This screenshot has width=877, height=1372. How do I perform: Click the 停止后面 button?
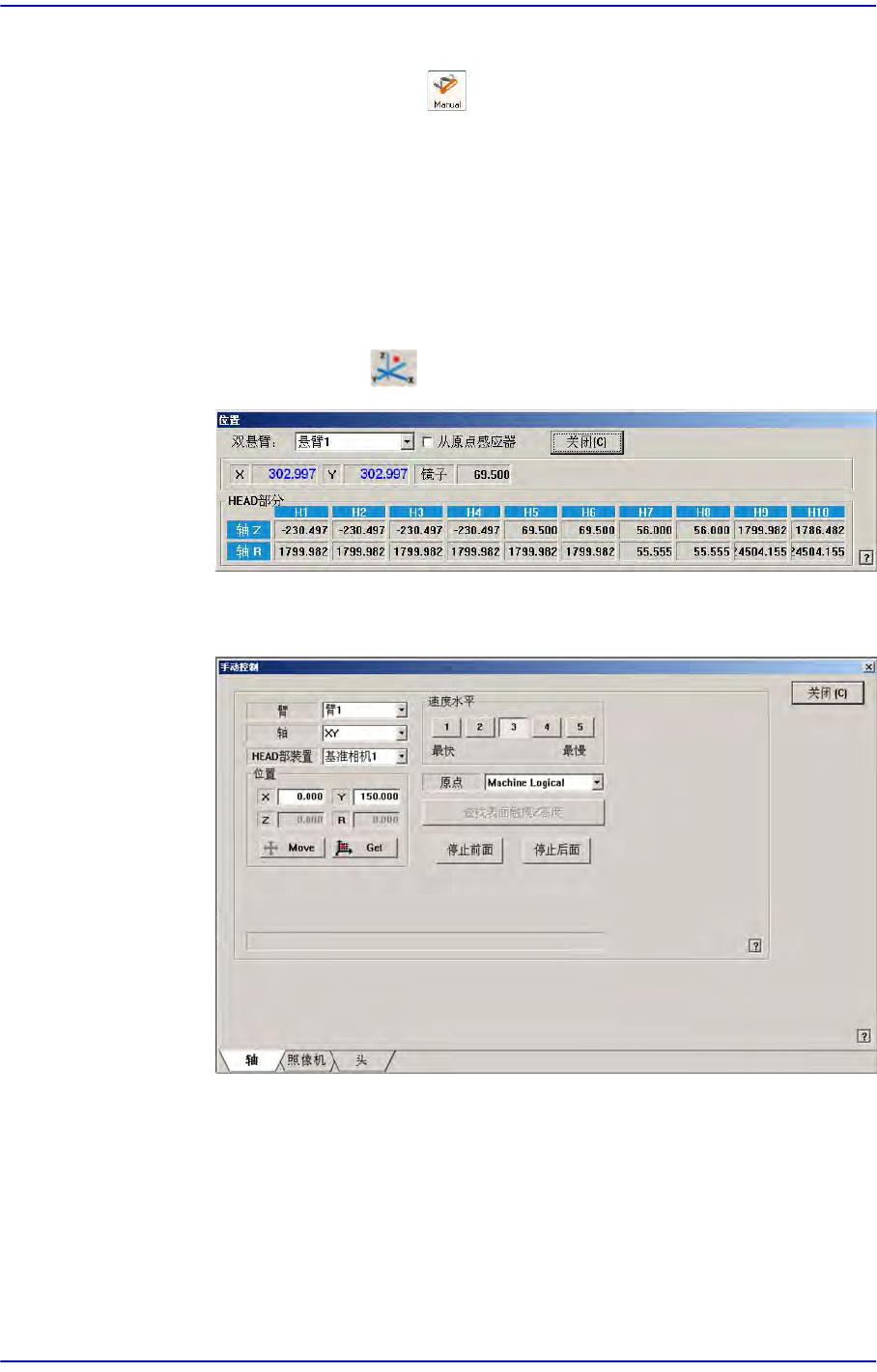[x=557, y=851]
